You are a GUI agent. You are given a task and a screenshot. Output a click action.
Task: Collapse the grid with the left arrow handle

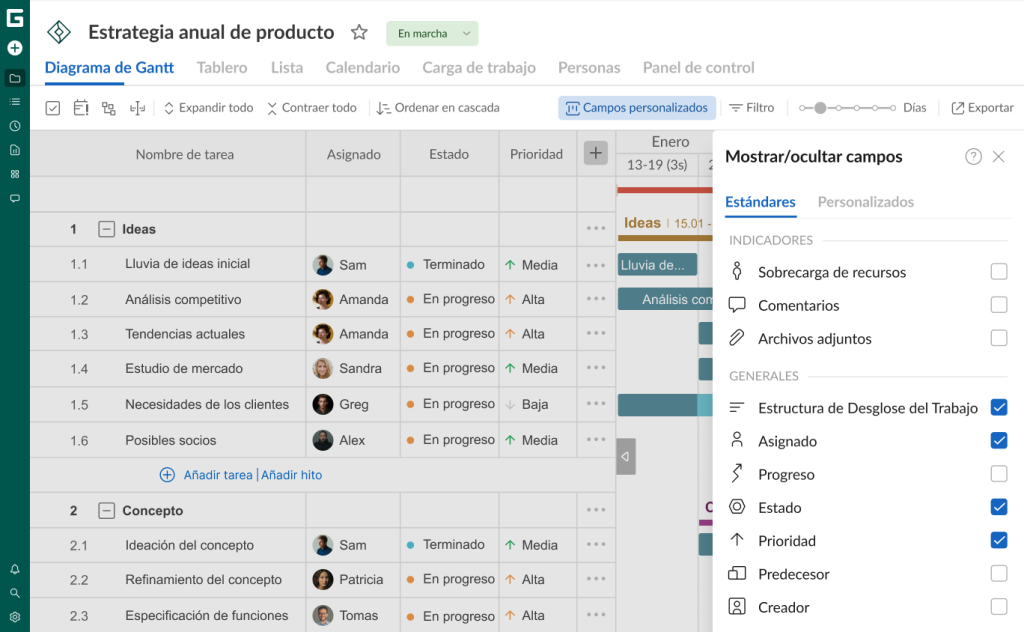626,456
